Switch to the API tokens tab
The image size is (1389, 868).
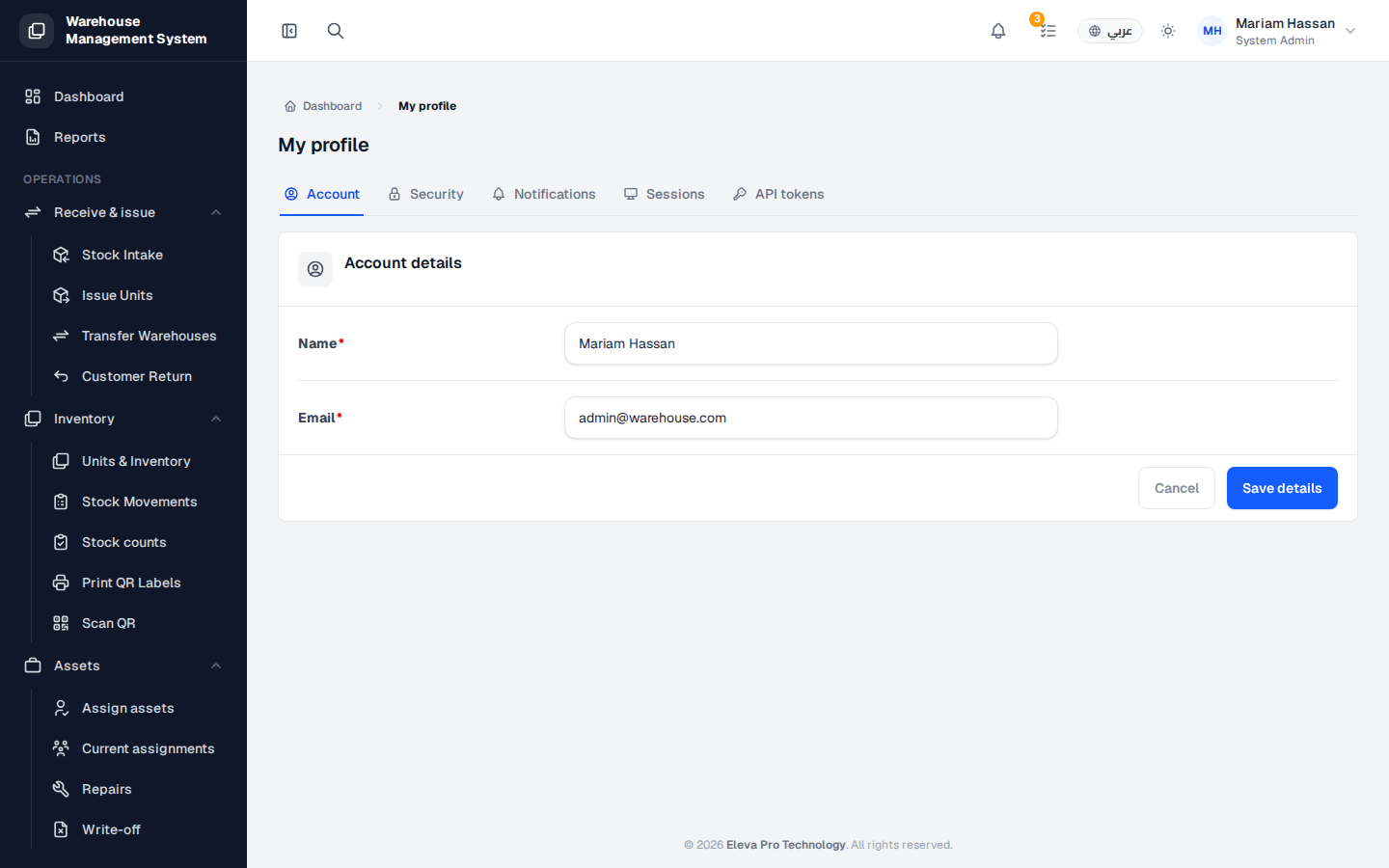click(x=778, y=194)
